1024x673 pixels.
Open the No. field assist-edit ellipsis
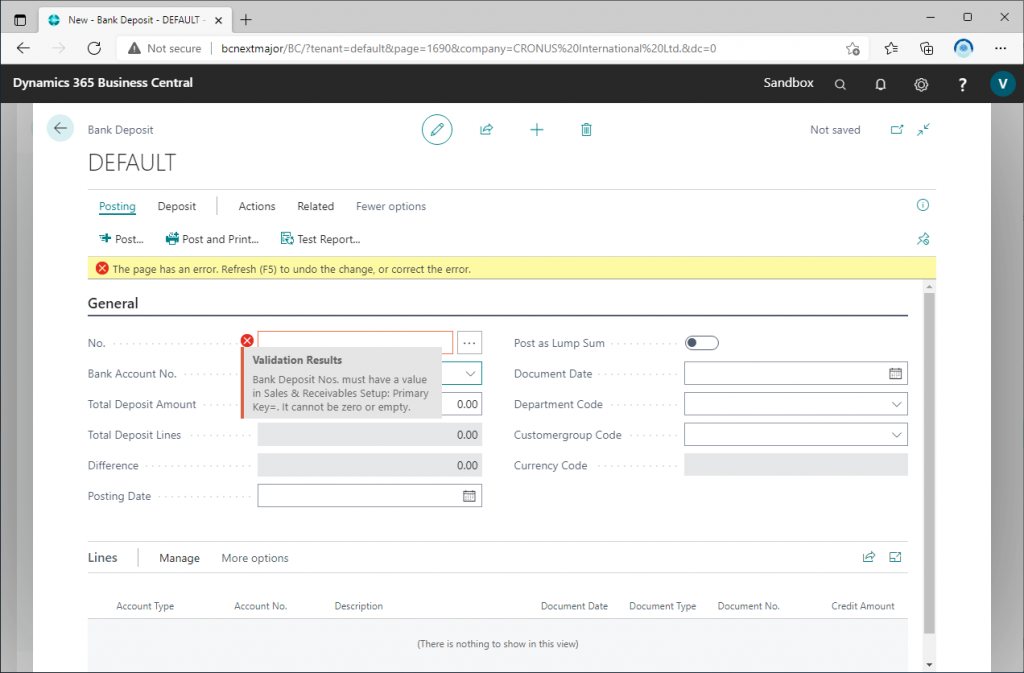pos(470,343)
